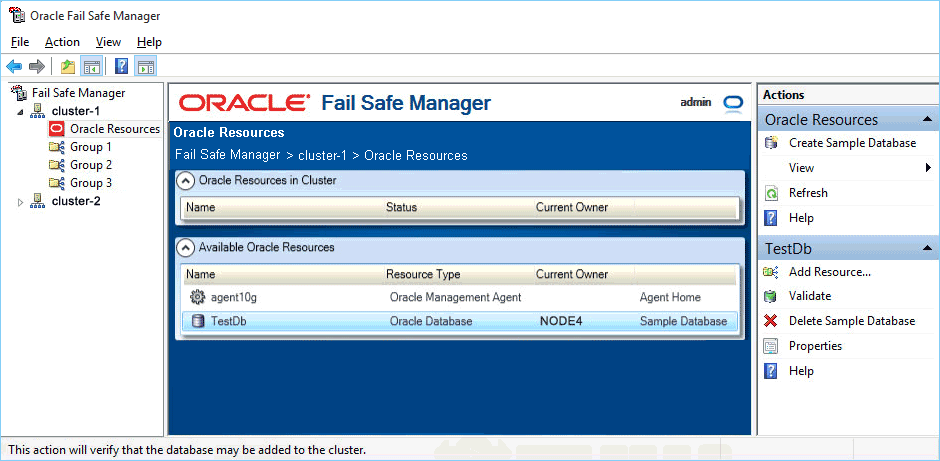Click the green Refresh icon in Actions
This screenshot has height=461, width=940.
tap(771, 193)
